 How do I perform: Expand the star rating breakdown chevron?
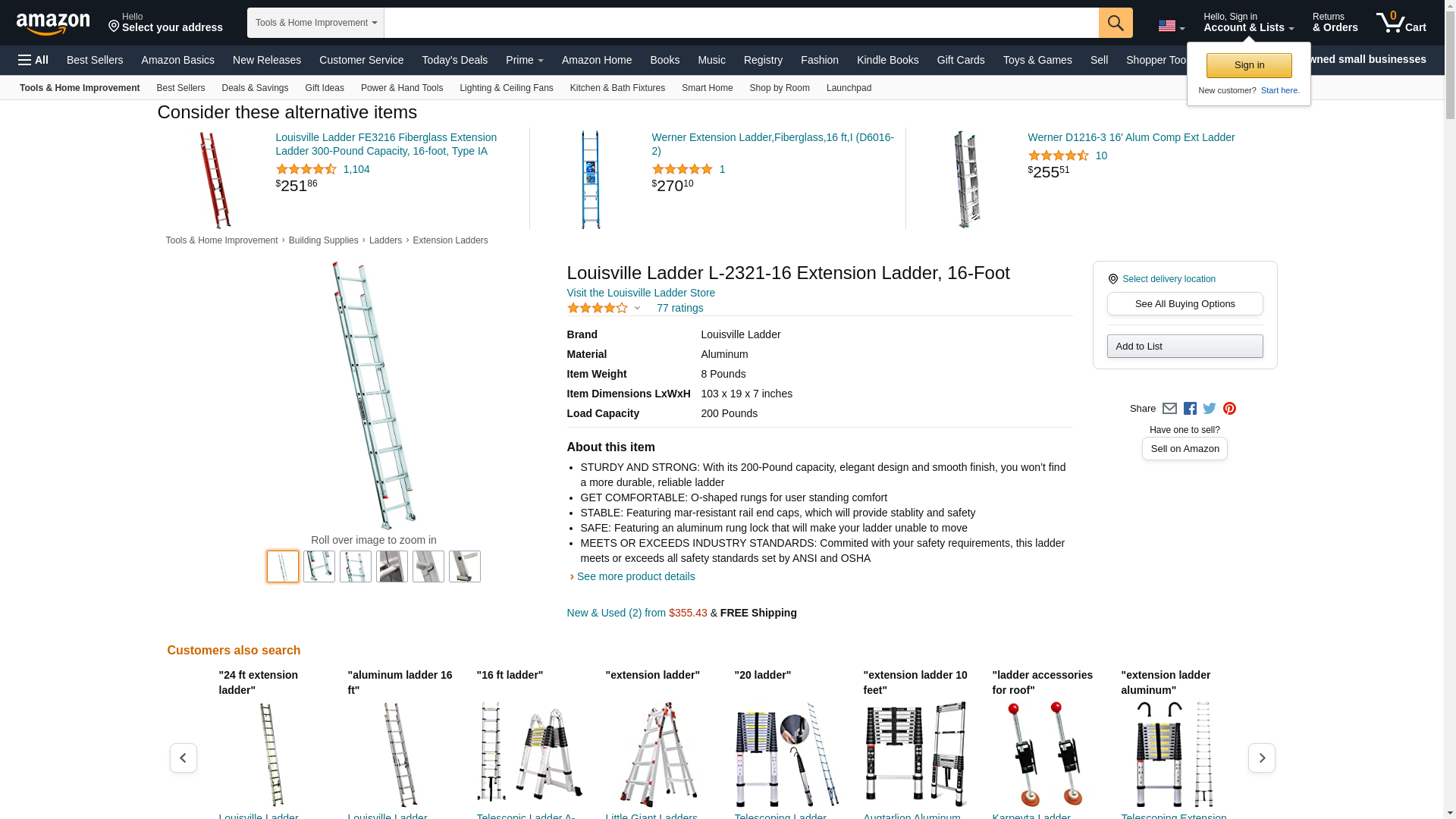pyautogui.click(x=637, y=308)
